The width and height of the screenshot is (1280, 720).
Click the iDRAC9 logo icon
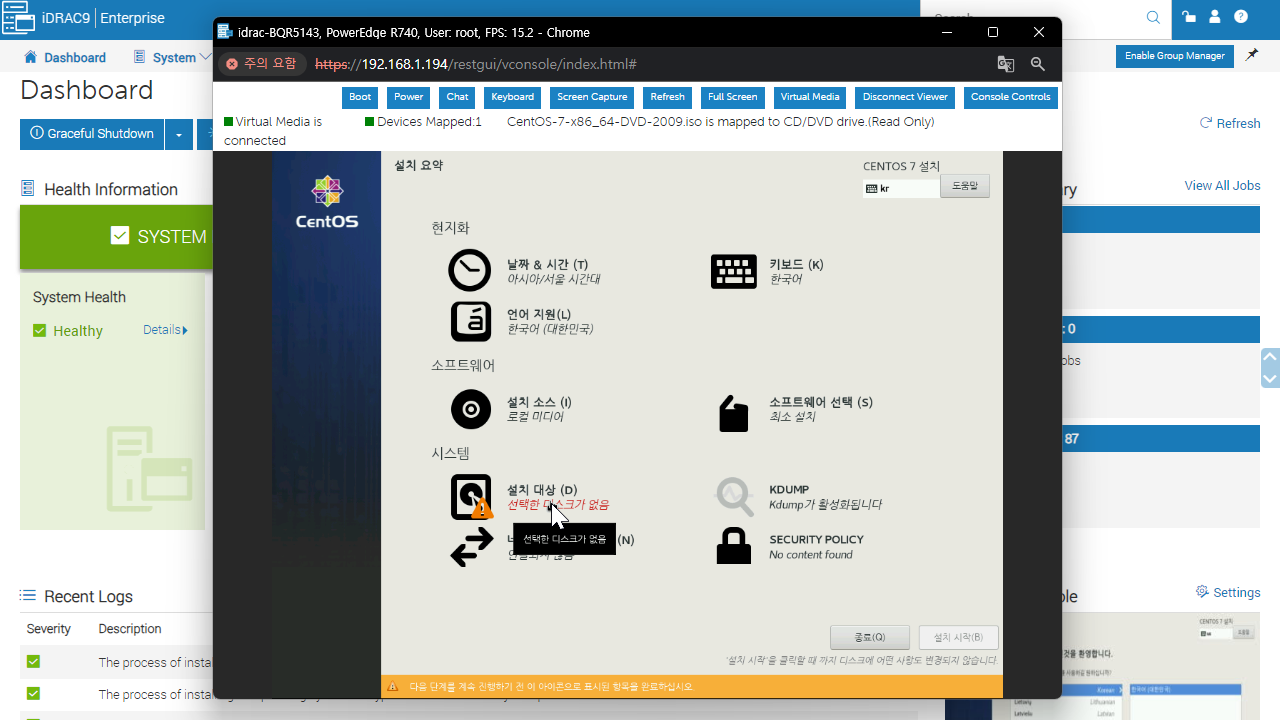pyautogui.click(x=19, y=18)
